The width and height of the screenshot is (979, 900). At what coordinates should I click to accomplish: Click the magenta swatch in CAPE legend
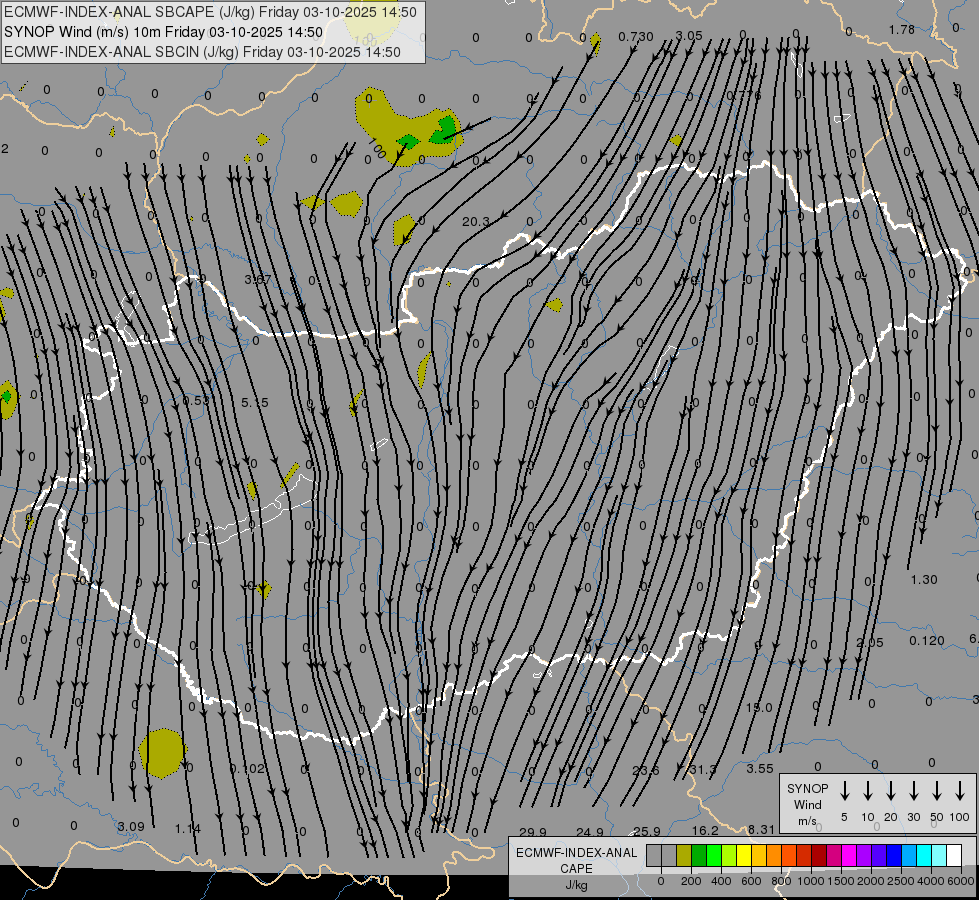(849, 856)
